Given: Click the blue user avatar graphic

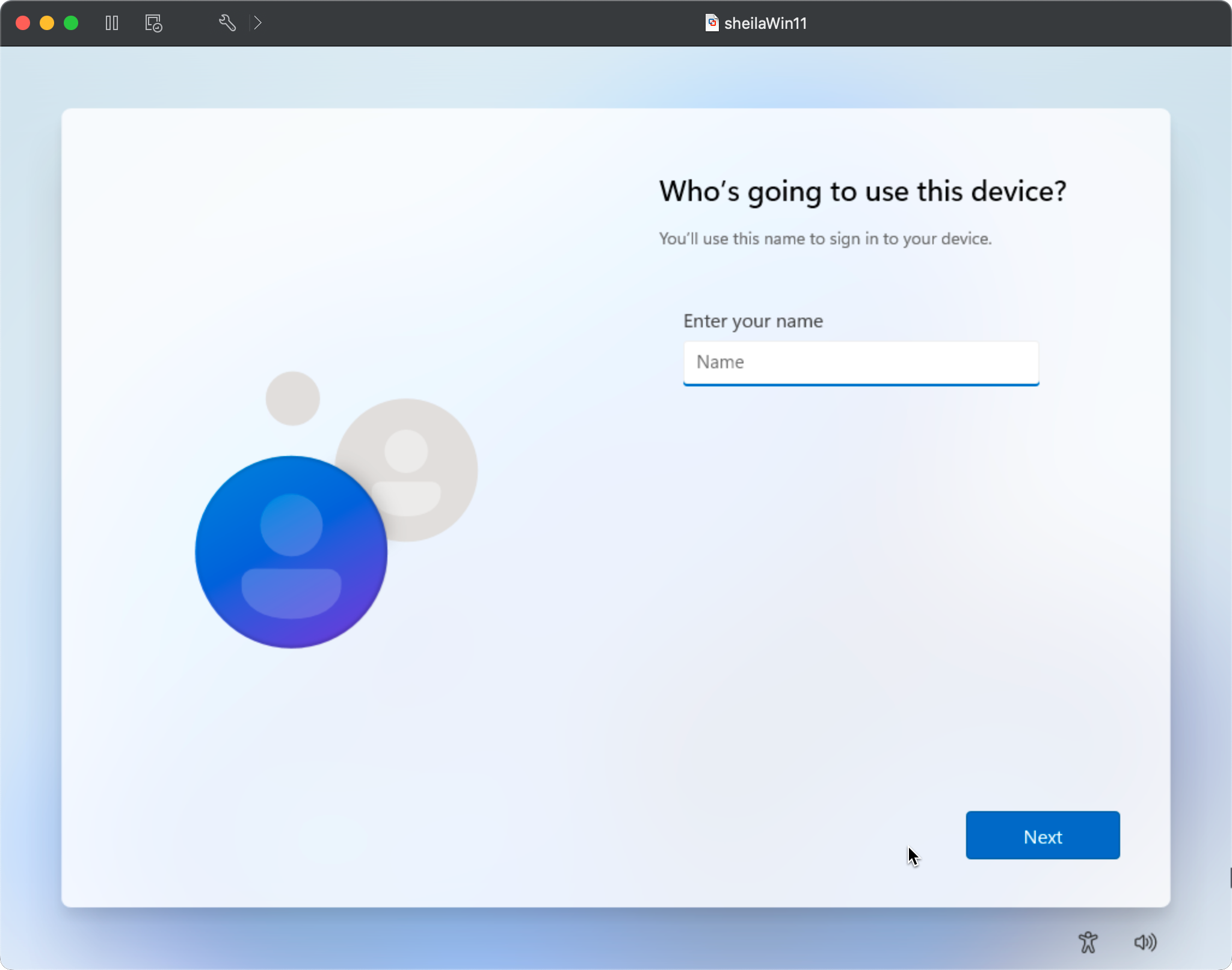Looking at the screenshot, I should (291, 552).
